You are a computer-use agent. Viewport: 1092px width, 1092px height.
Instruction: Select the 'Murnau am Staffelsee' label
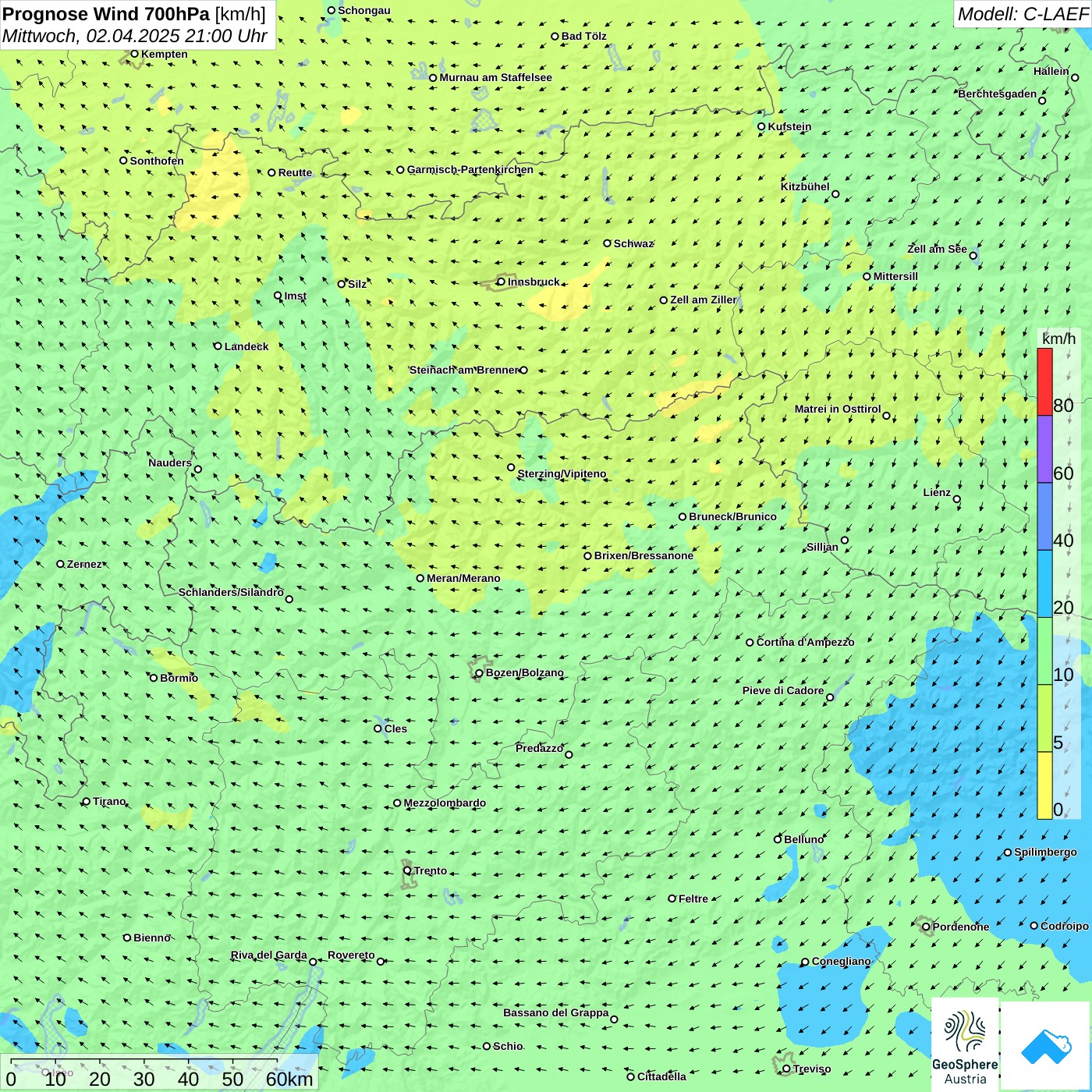pyautogui.click(x=496, y=77)
